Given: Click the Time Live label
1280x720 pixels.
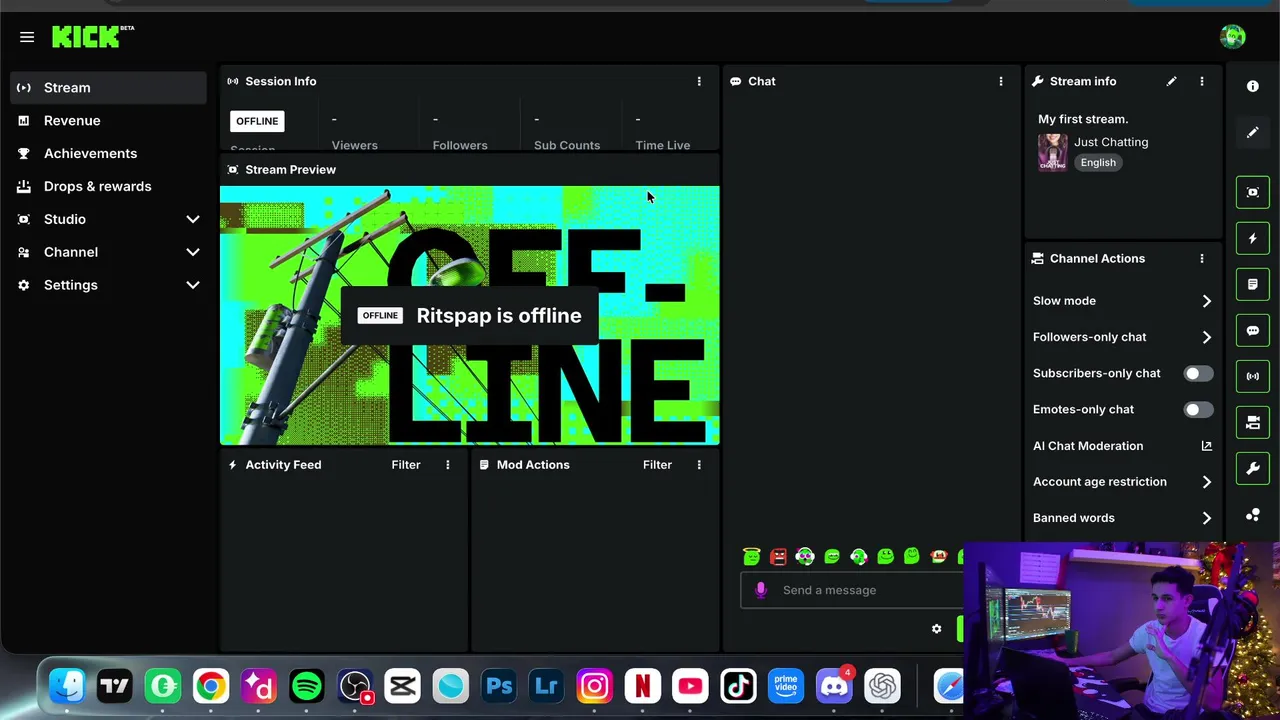Looking at the screenshot, I should 663,145.
